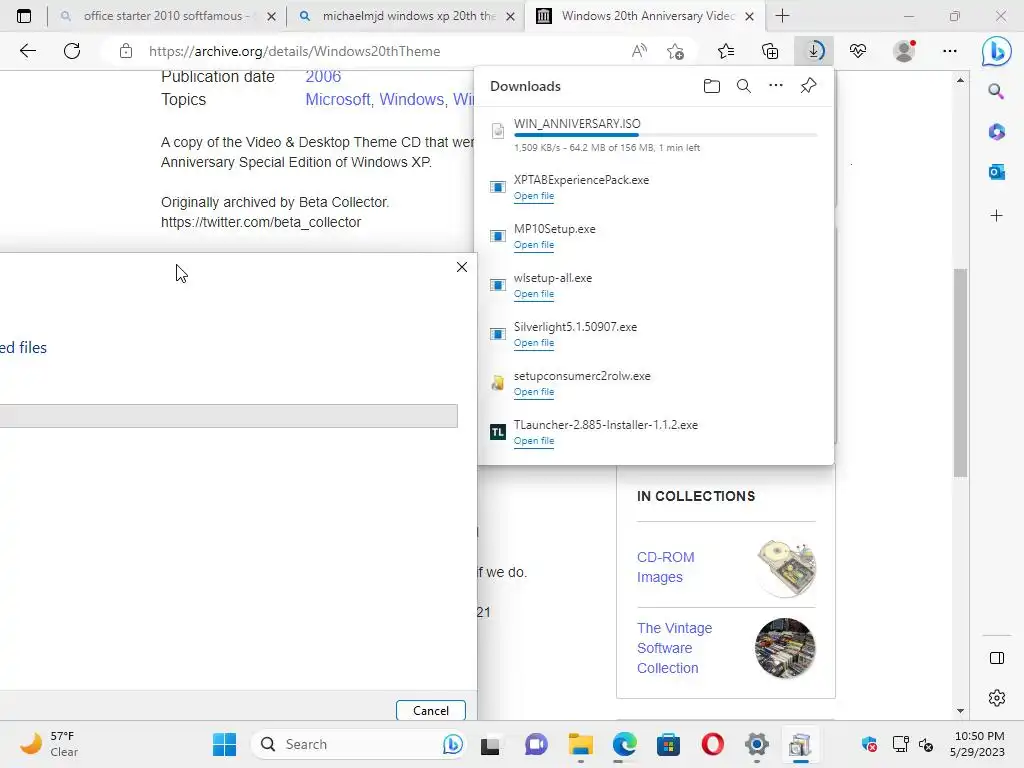
Task: Select the WIN_ANNIVERSARY.ISO download entry
Action: tap(656, 135)
